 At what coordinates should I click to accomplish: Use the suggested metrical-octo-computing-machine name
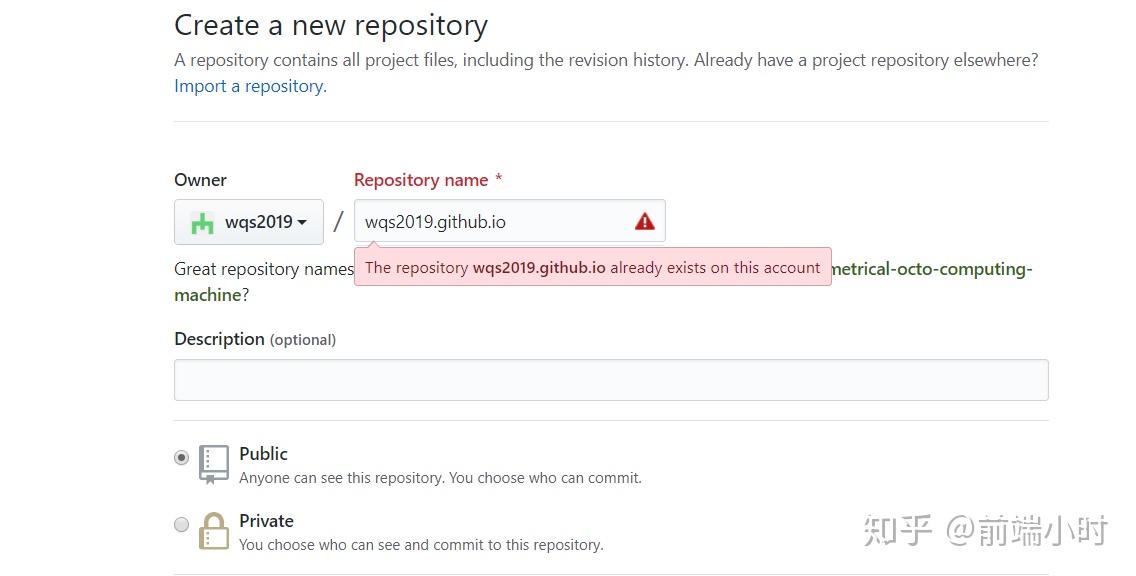930,269
